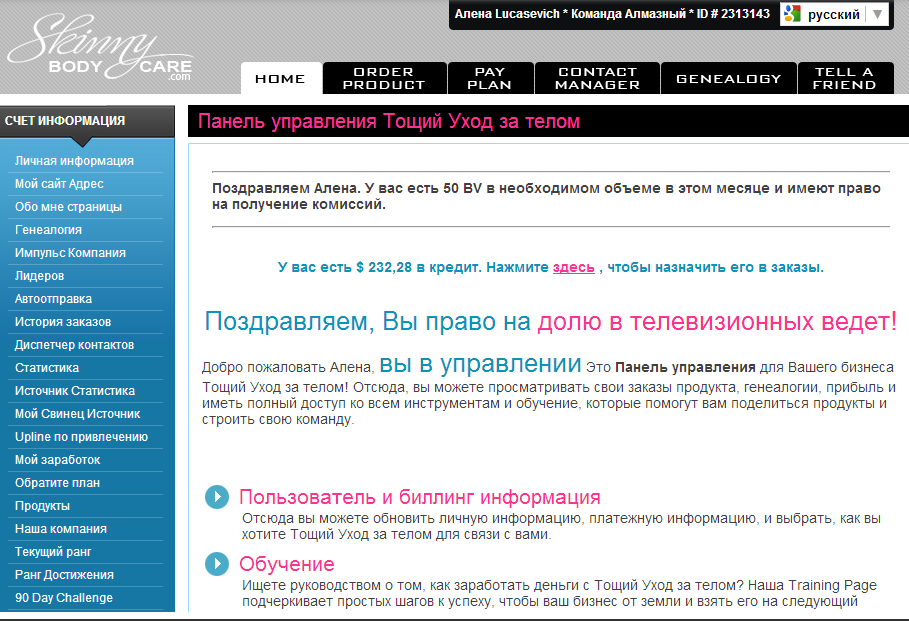Select История заказов in the sidebar
This screenshot has height=621, width=909.
point(63,322)
